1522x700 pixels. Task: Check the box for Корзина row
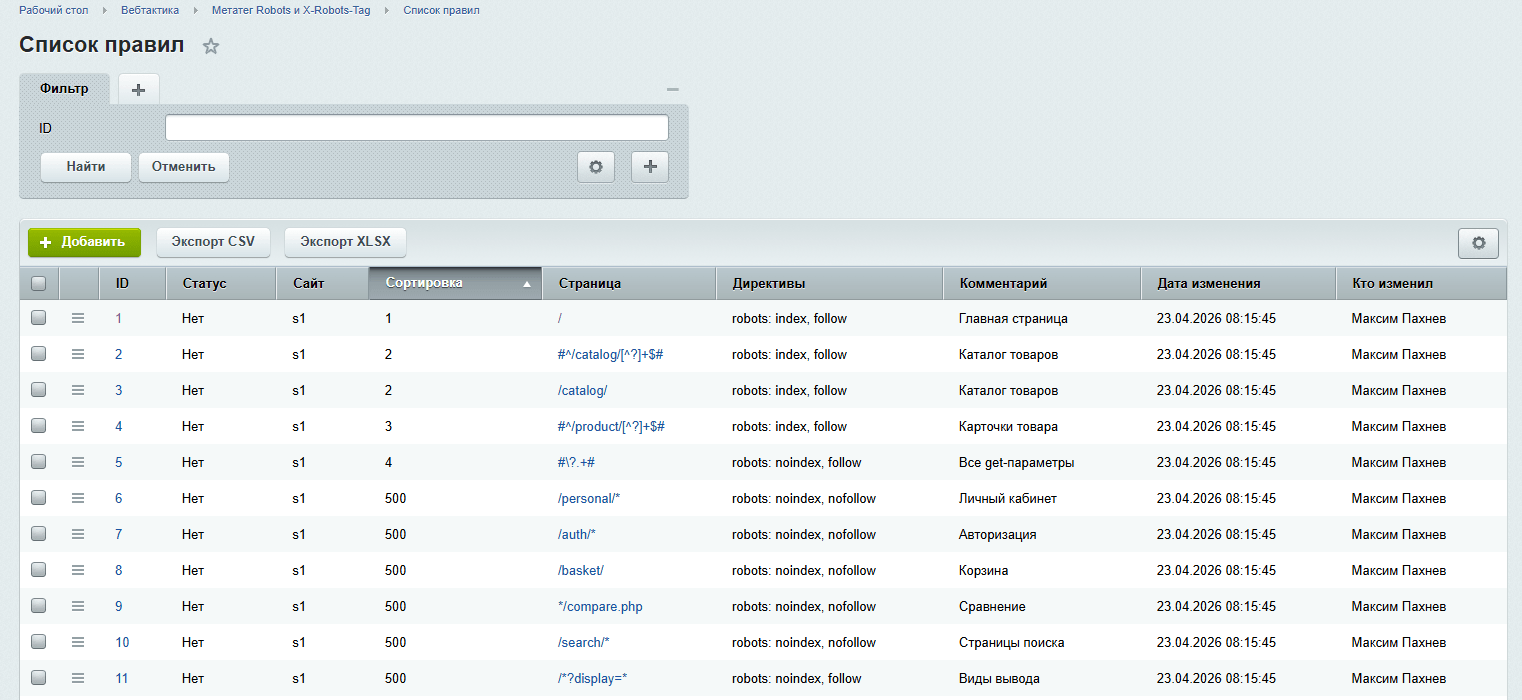click(39, 570)
